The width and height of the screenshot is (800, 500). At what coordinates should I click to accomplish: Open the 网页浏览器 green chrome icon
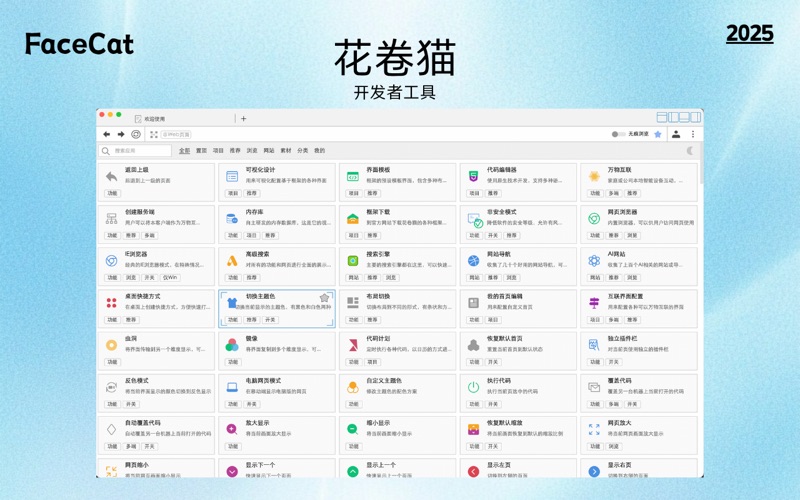[x=594, y=219]
